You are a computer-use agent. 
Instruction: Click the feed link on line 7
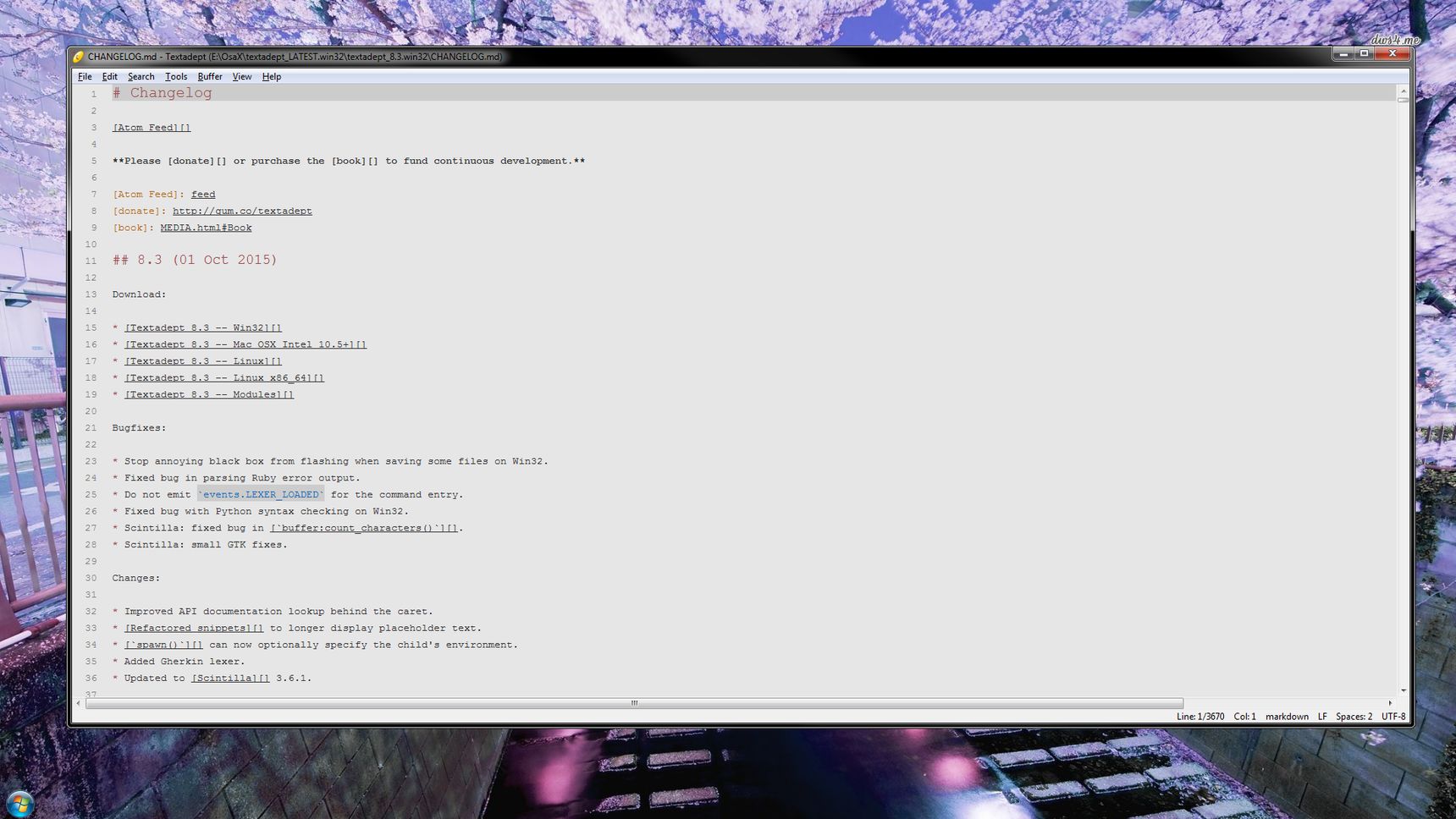coord(203,195)
